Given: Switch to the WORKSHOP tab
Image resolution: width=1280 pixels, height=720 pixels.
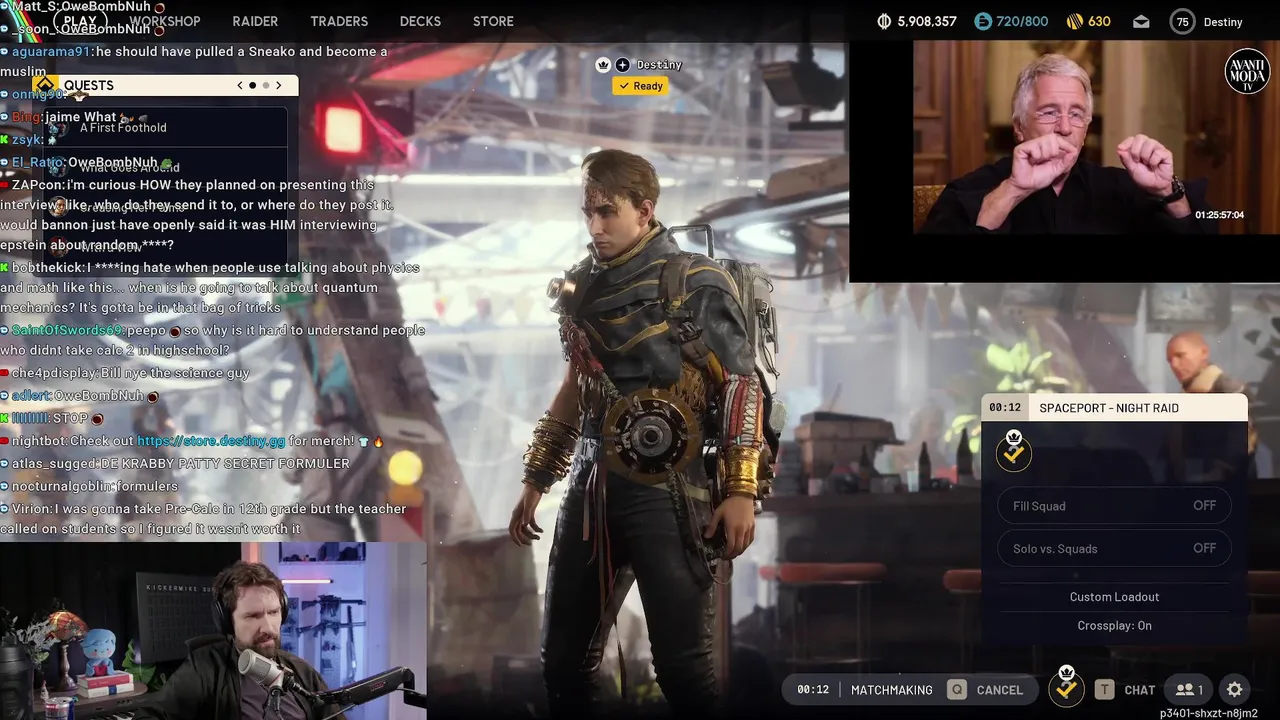Looking at the screenshot, I should 164,21.
